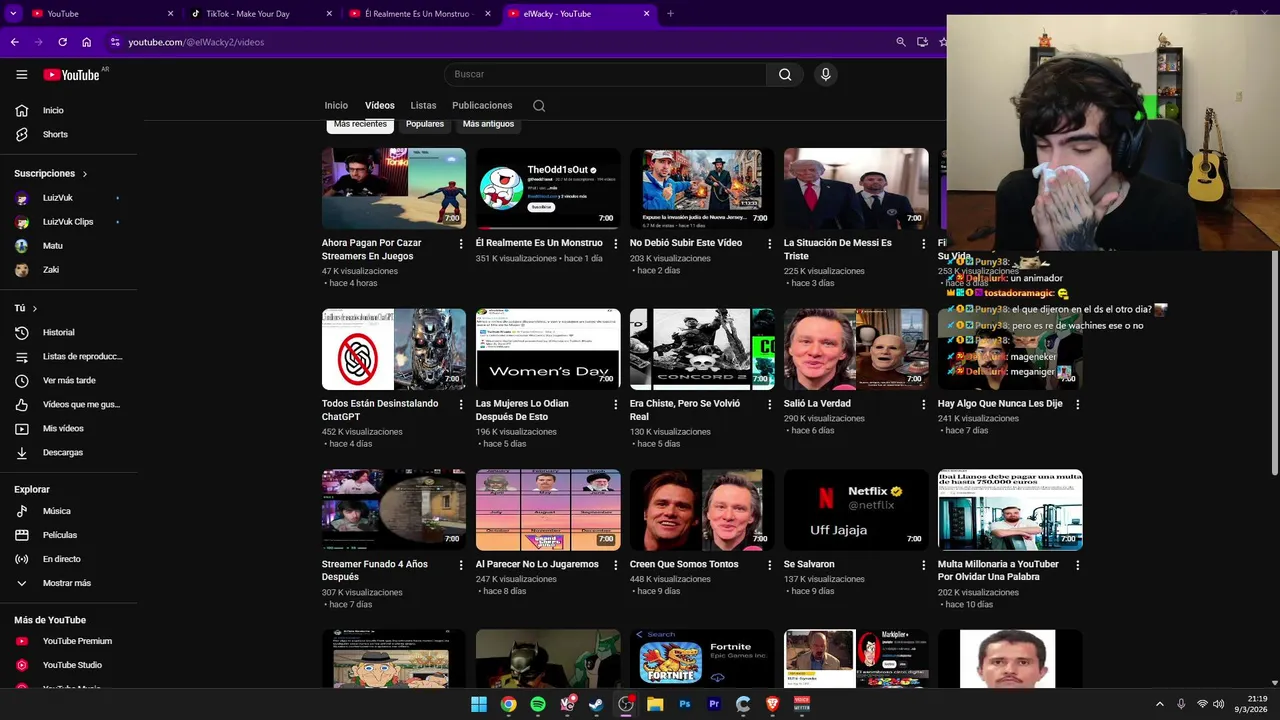Open video title Salió La Verdad

coord(817,404)
